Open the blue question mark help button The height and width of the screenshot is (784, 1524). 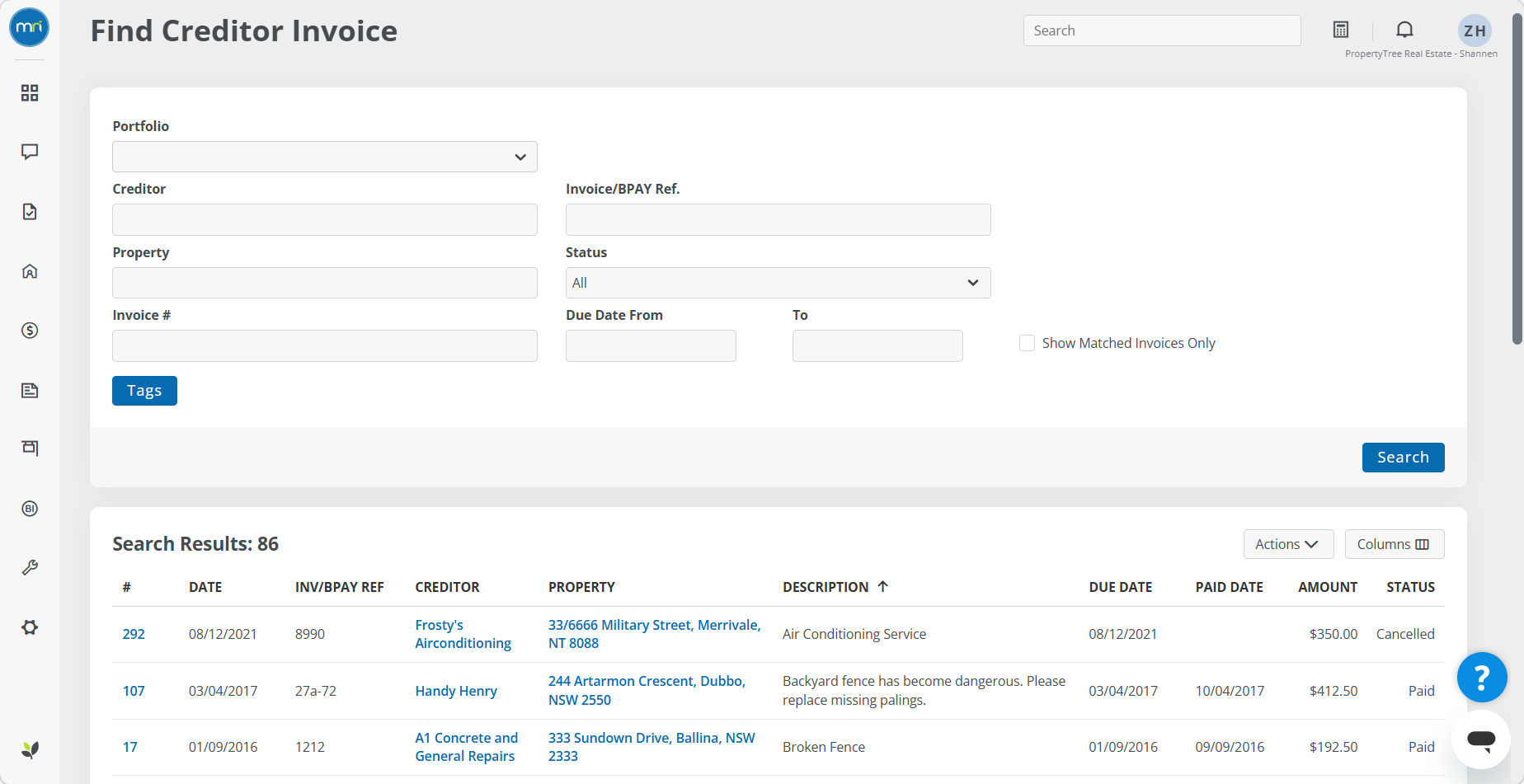[x=1482, y=678]
